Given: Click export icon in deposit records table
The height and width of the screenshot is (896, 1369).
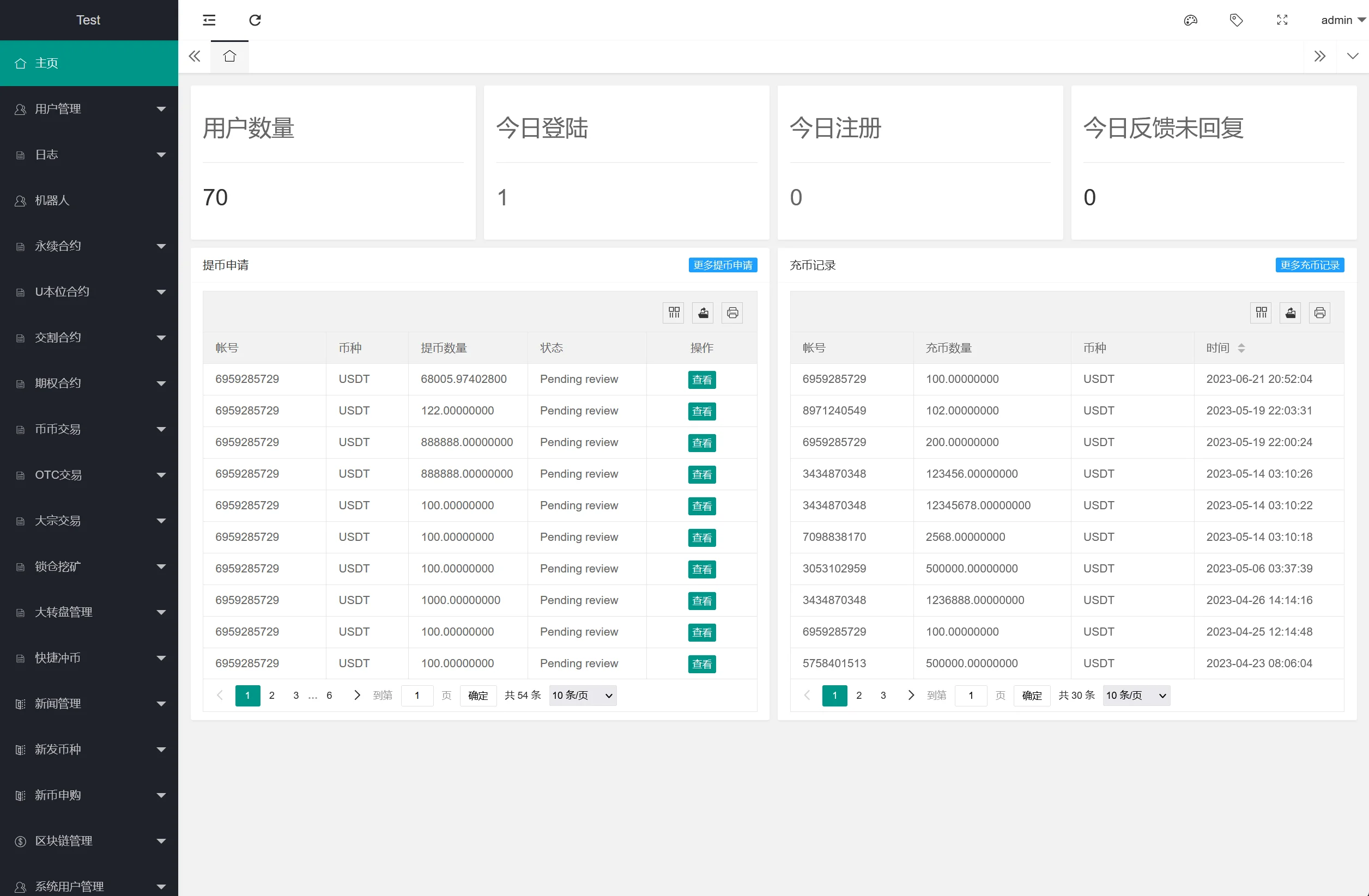Looking at the screenshot, I should (1290, 313).
